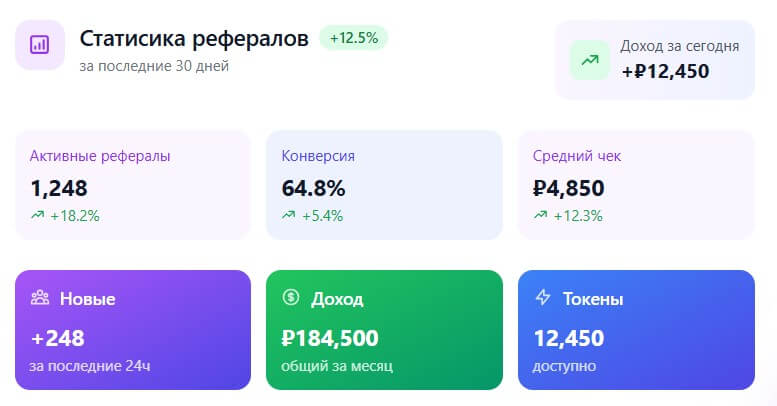Select the Конверсия stat card
Screen dimensions: 777x406
[x=383, y=184]
